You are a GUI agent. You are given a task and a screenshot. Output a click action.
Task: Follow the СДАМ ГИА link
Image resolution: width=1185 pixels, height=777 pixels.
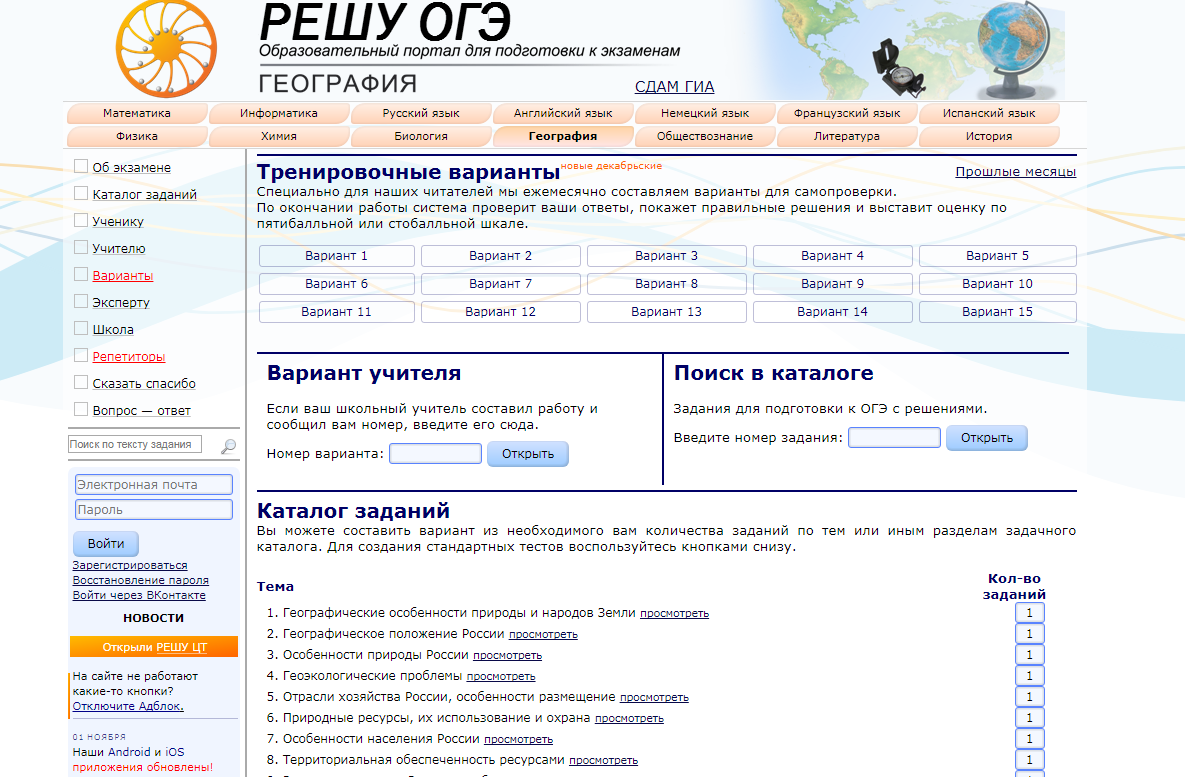tap(674, 86)
